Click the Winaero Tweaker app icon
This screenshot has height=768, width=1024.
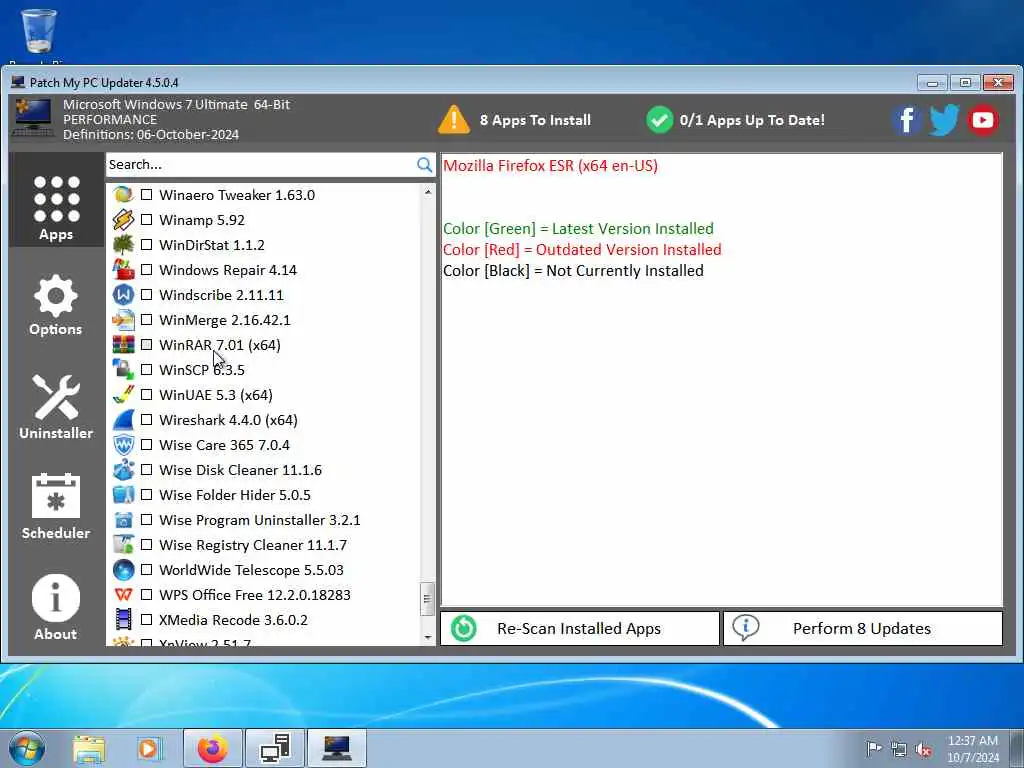point(123,195)
